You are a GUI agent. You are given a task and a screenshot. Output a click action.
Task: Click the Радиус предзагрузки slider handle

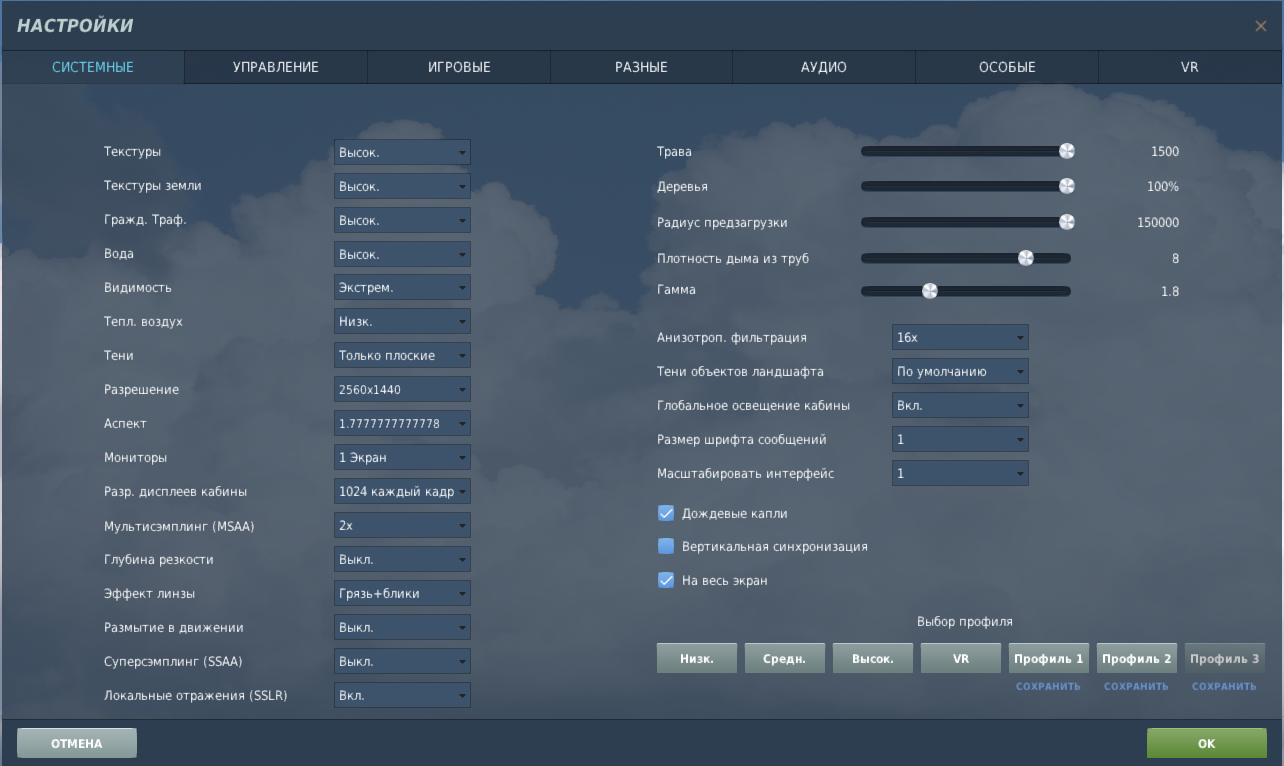1066,222
